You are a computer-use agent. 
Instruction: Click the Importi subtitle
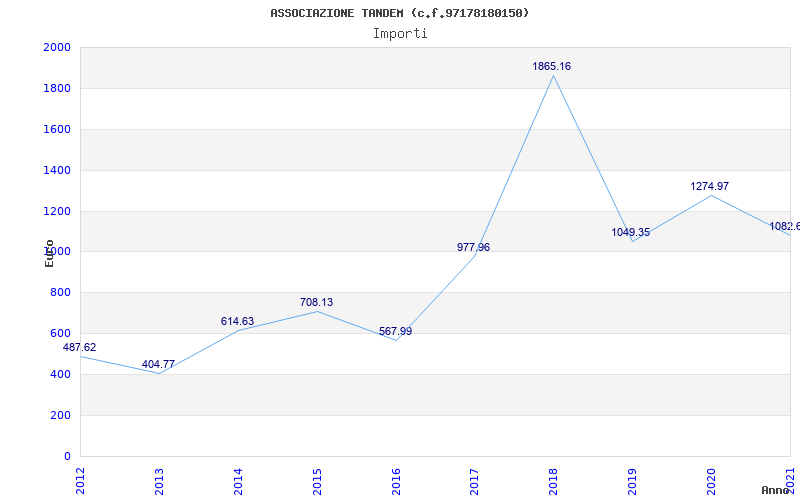click(400, 34)
